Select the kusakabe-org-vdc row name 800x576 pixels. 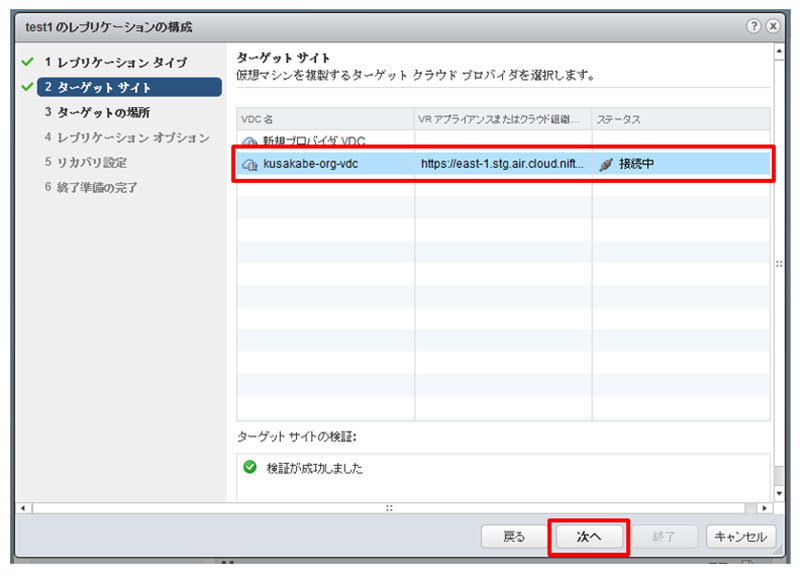[x=311, y=164]
